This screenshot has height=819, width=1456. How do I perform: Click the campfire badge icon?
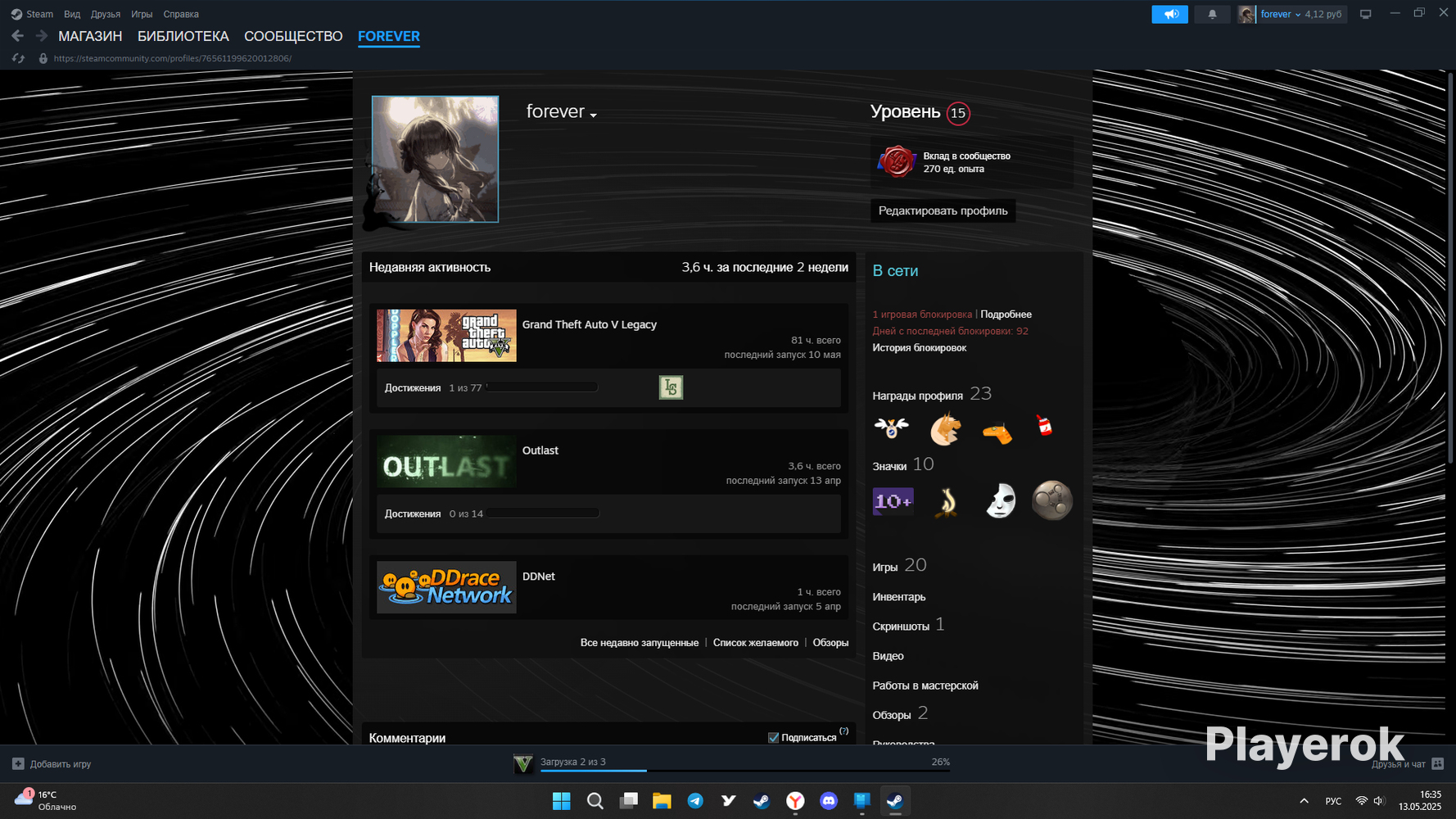click(947, 501)
